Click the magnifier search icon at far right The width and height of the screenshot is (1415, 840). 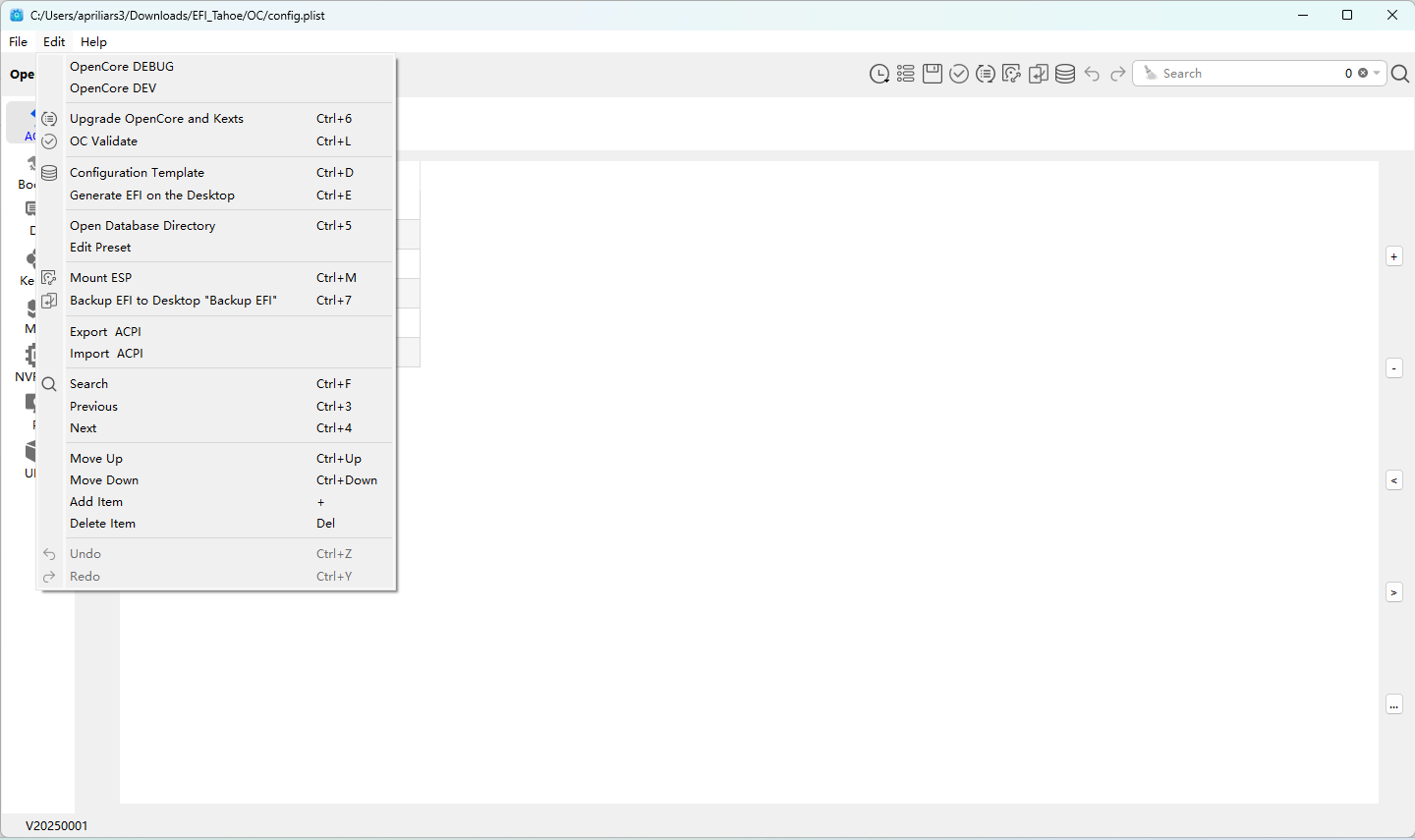point(1400,74)
